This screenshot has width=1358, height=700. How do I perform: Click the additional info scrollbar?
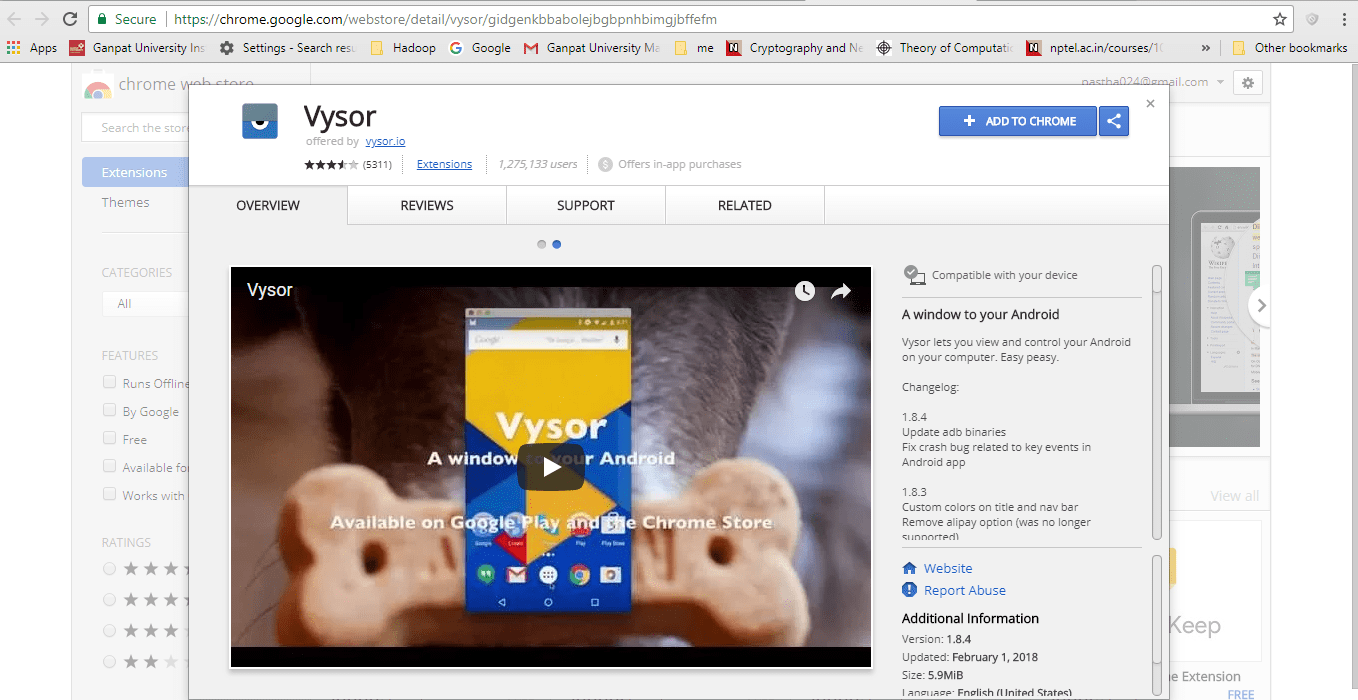click(x=1157, y=624)
